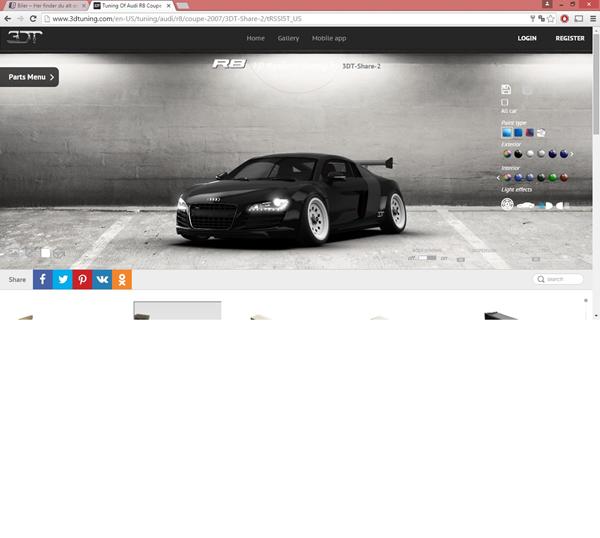
Task: Click the 3D cube view icon below the car
Action: (59, 253)
